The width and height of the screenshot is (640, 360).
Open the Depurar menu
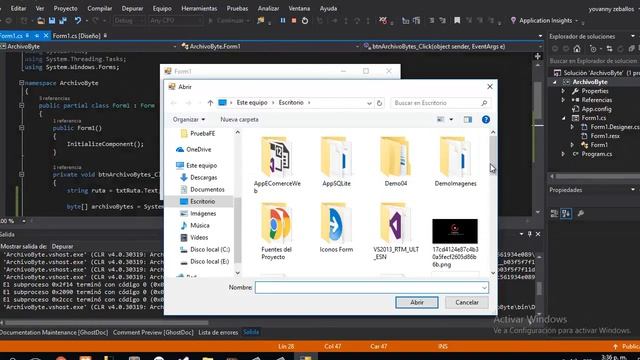[x=132, y=8]
